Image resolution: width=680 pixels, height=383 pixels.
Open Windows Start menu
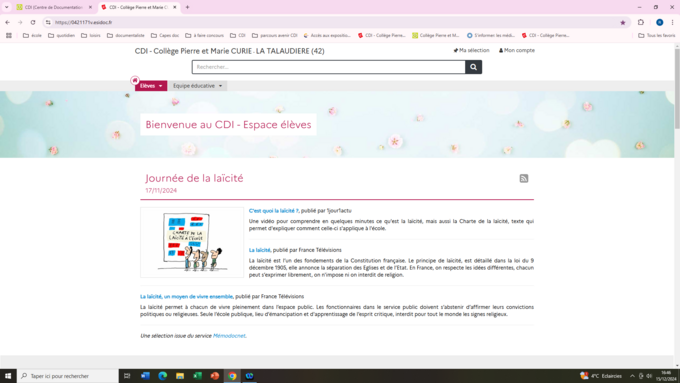click(x=8, y=376)
